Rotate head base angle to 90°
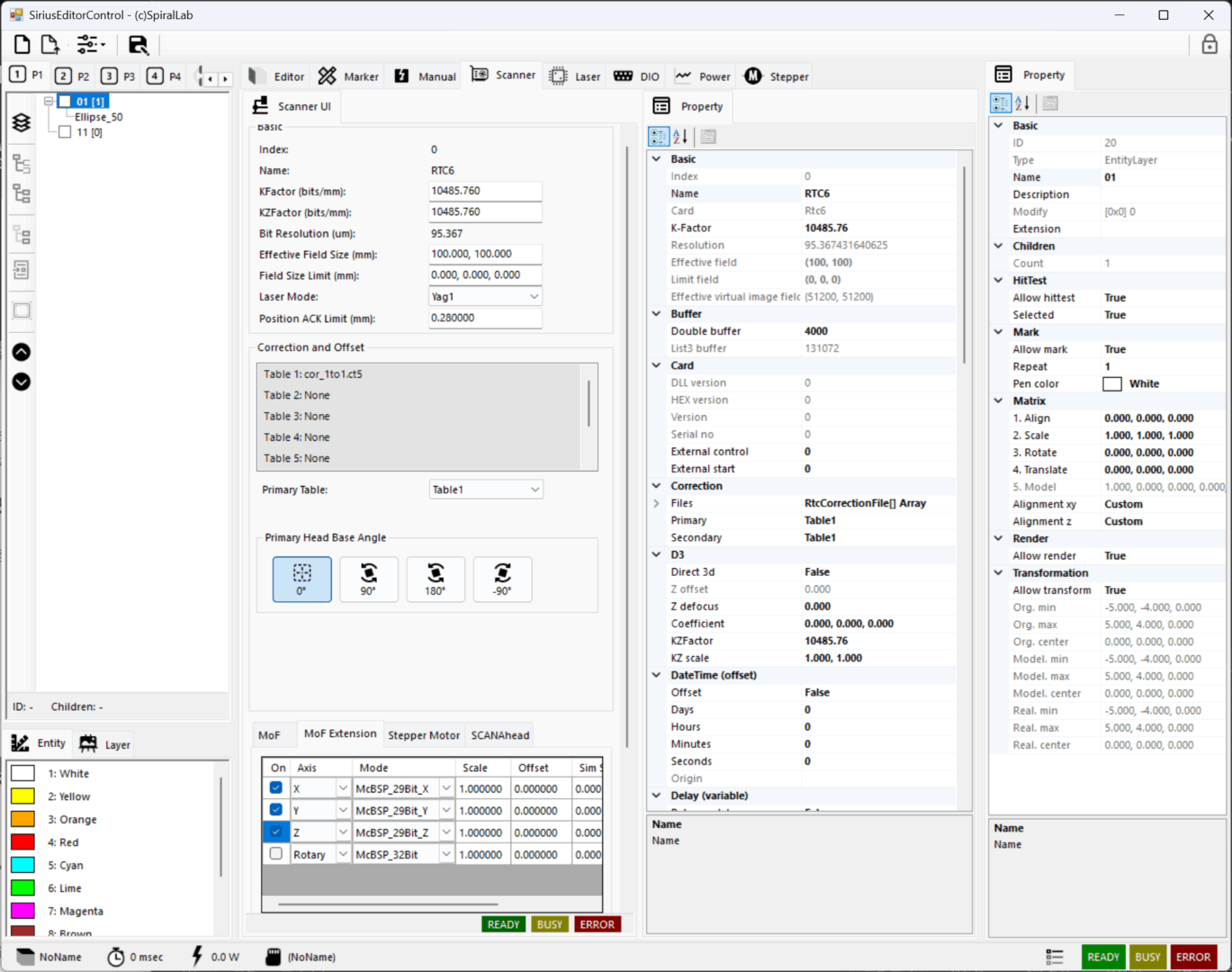This screenshot has width=1232, height=972. (368, 579)
